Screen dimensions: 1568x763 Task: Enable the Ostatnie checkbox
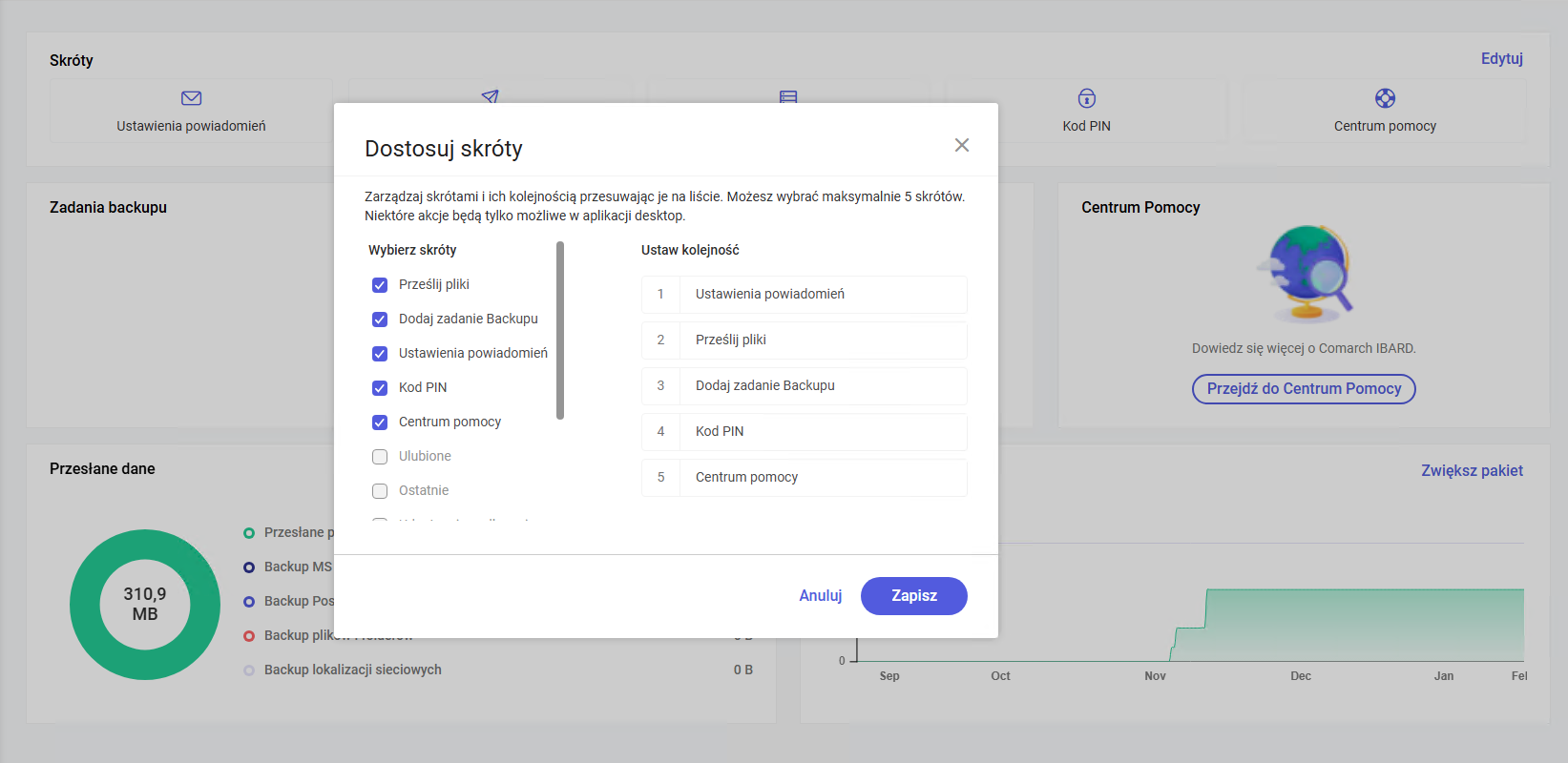point(380,491)
